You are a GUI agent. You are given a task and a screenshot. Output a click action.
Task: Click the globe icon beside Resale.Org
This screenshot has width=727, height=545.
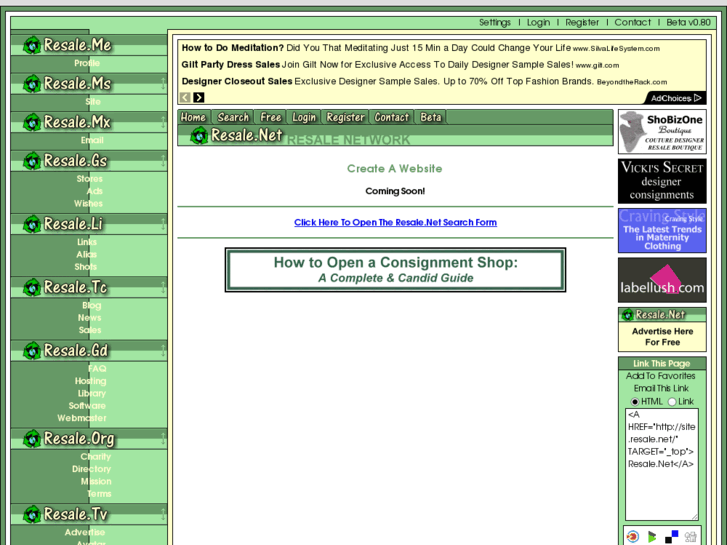pyautogui.click(x=32, y=439)
